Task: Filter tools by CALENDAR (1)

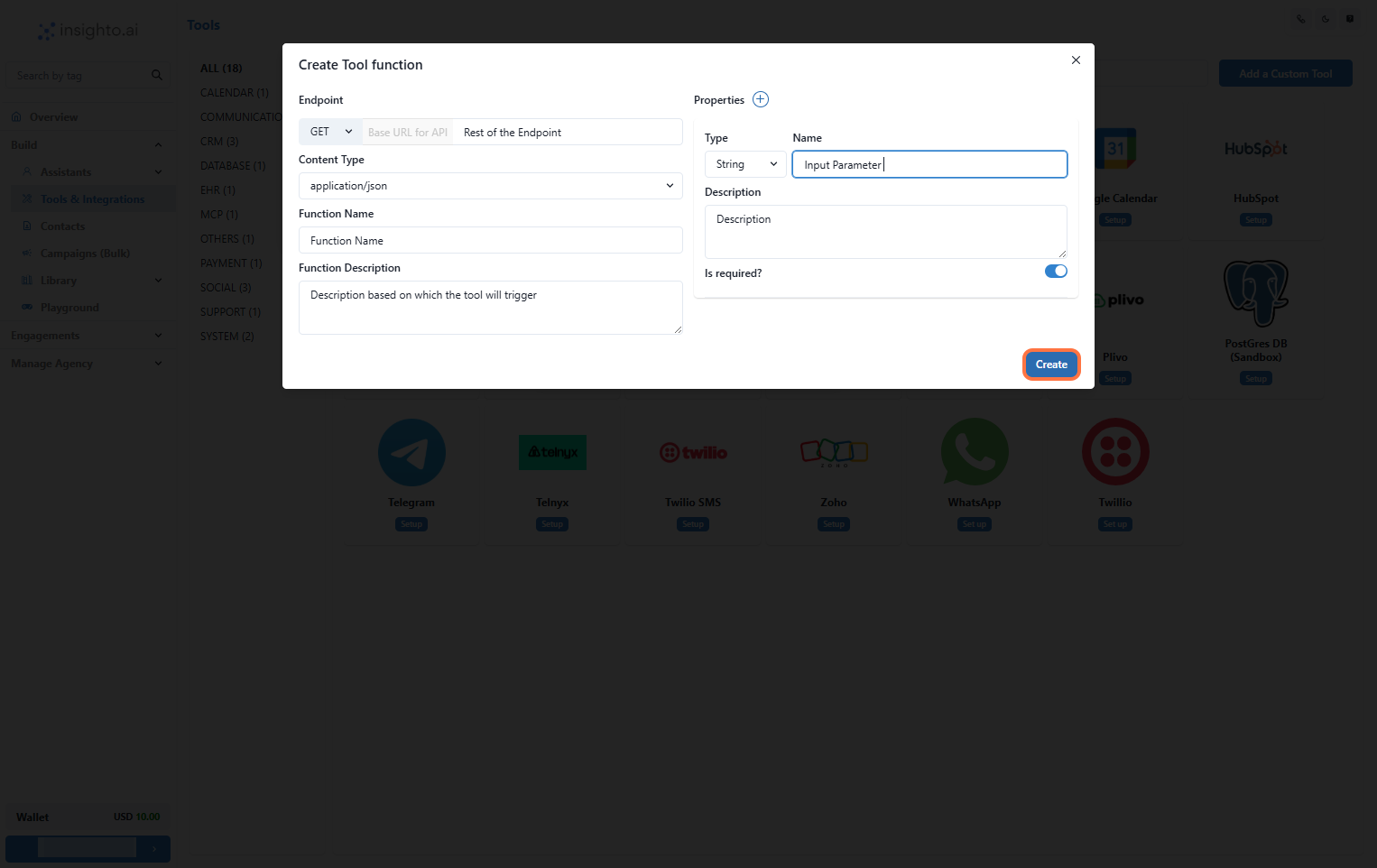Action: [235, 93]
